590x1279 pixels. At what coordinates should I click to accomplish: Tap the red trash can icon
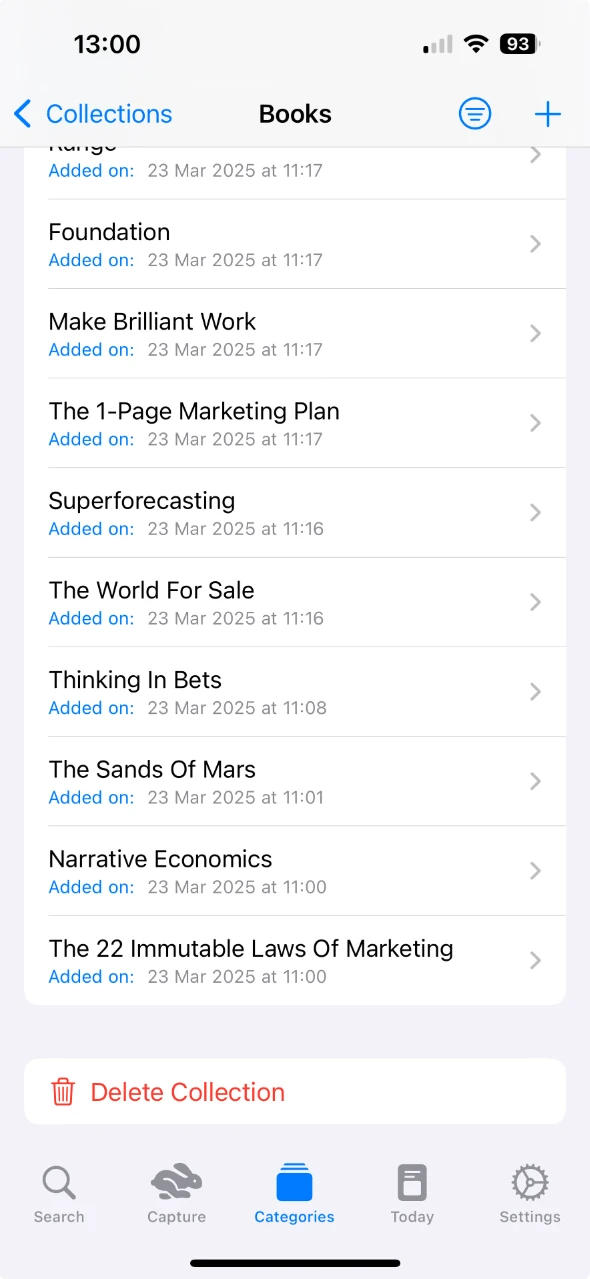[63, 1091]
